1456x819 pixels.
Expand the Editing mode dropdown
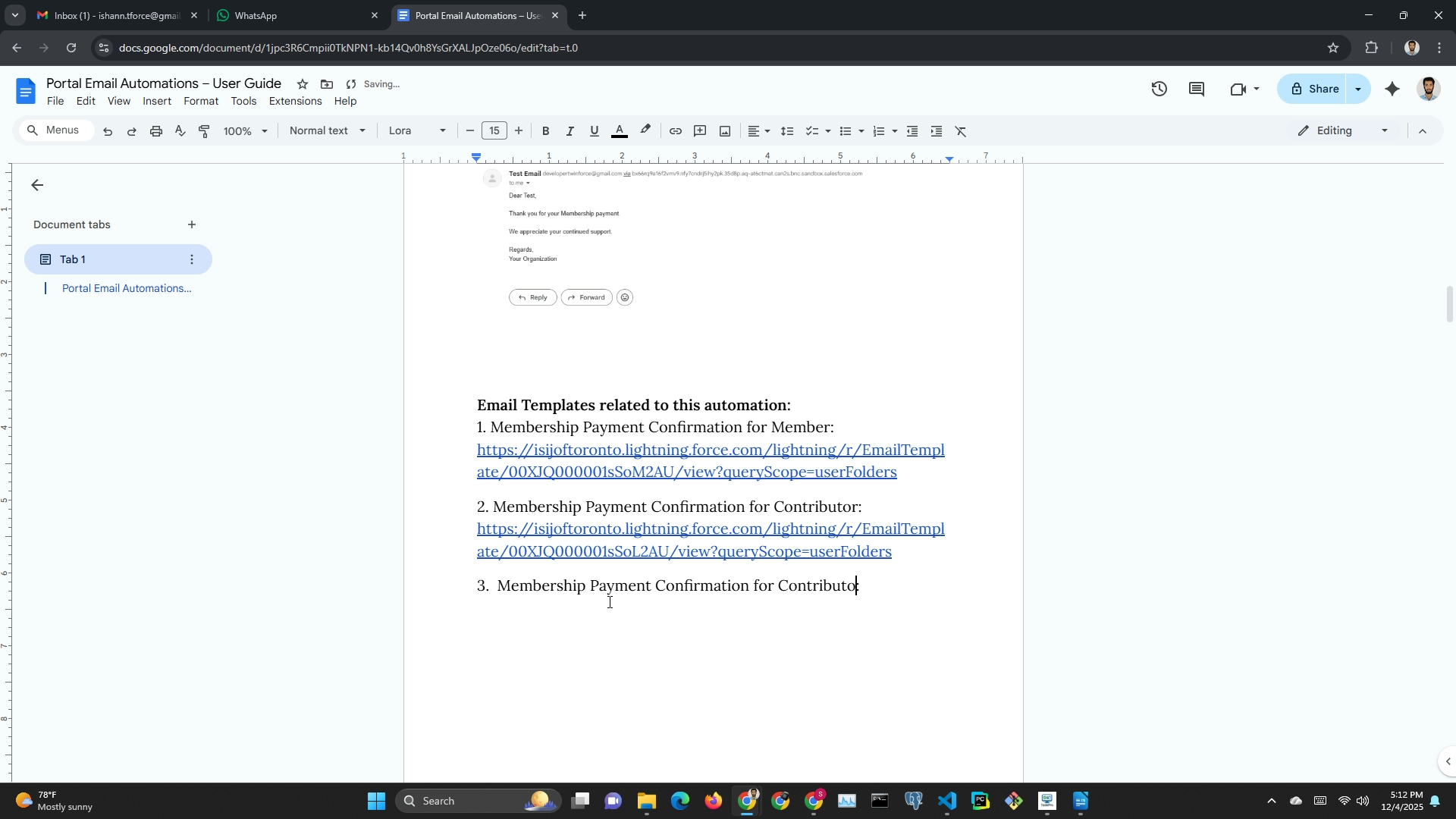point(1343,131)
